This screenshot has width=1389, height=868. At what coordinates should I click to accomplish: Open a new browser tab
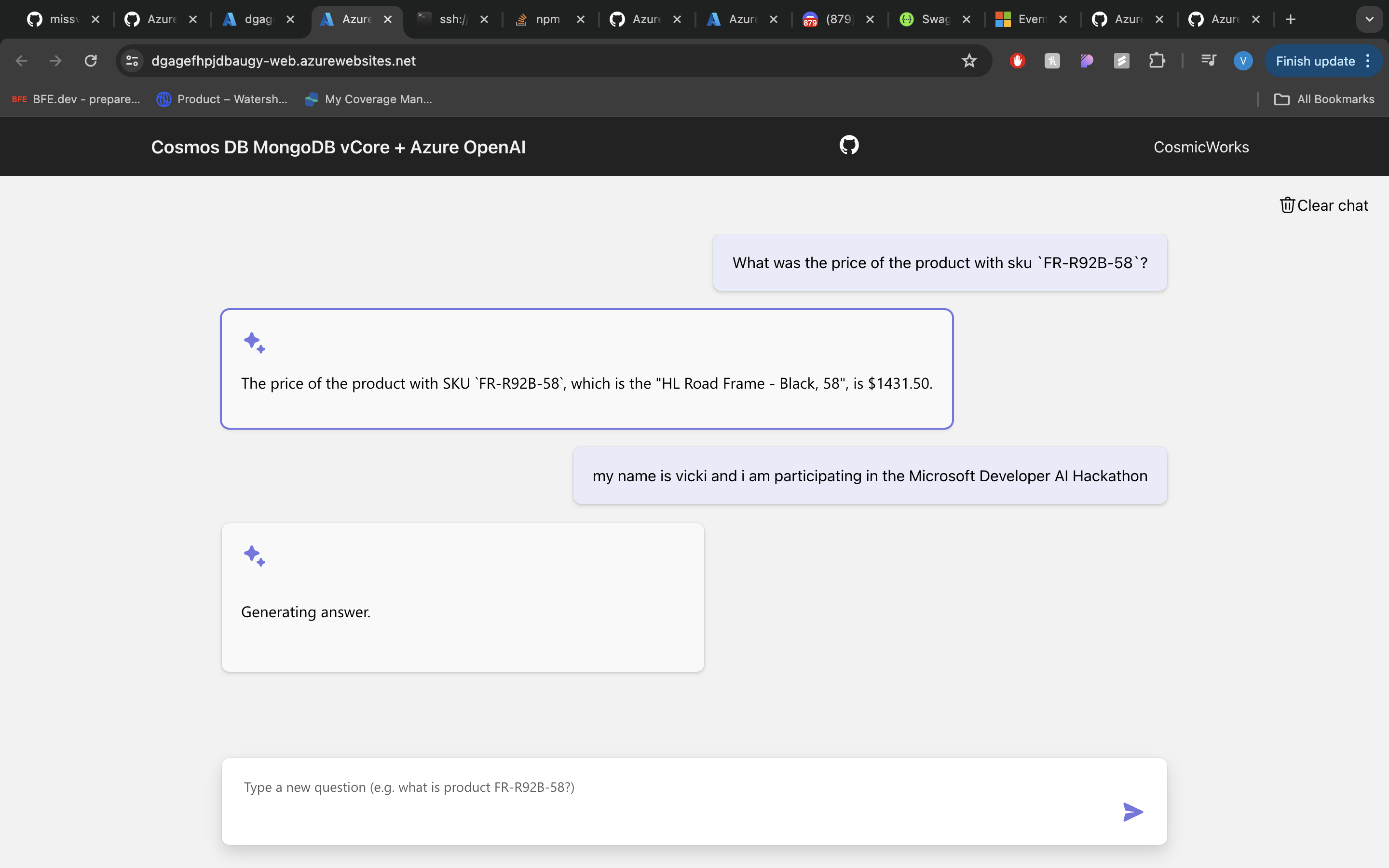pyautogui.click(x=1290, y=19)
